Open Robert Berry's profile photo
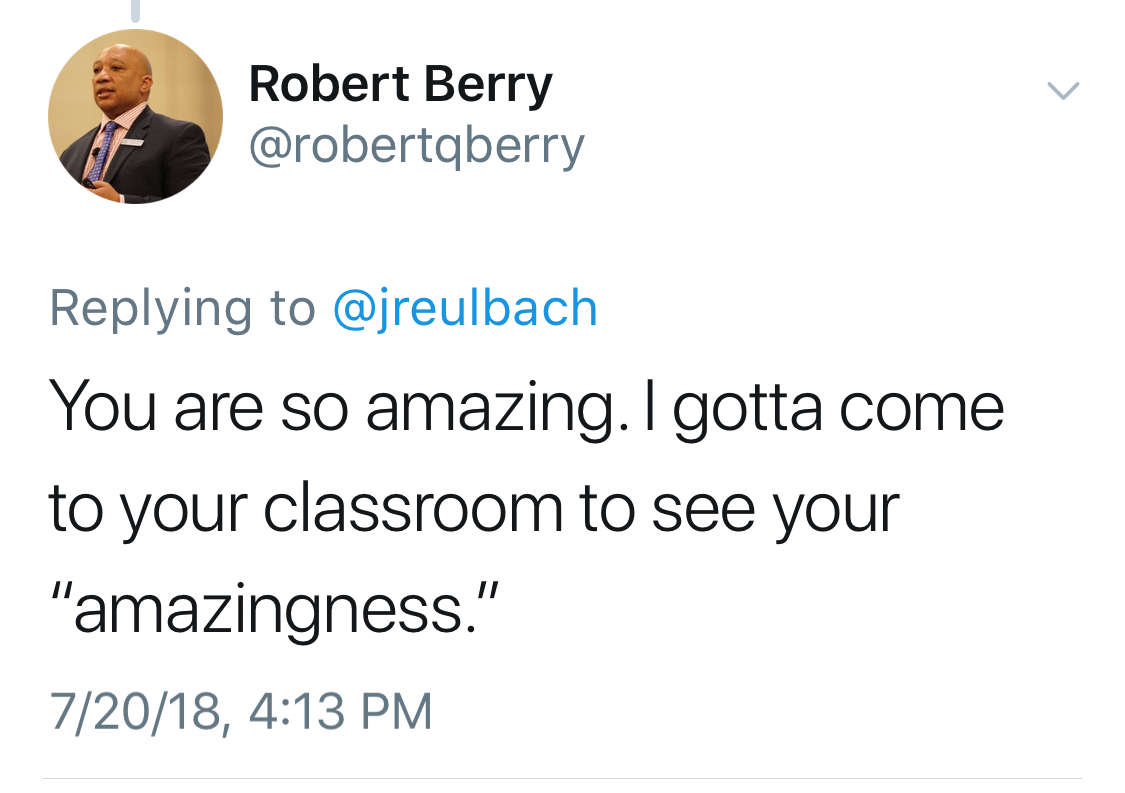1125x793 pixels. (135, 116)
